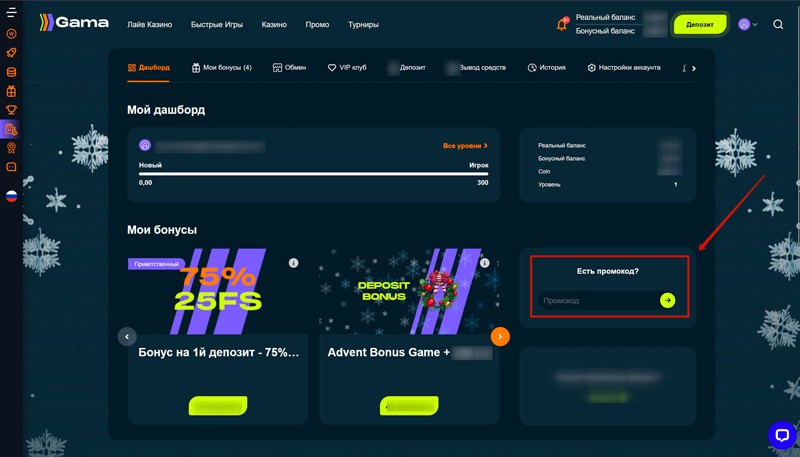Go to the previous bonus slide
Viewport: 800px width, 457px height.
point(127,337)
